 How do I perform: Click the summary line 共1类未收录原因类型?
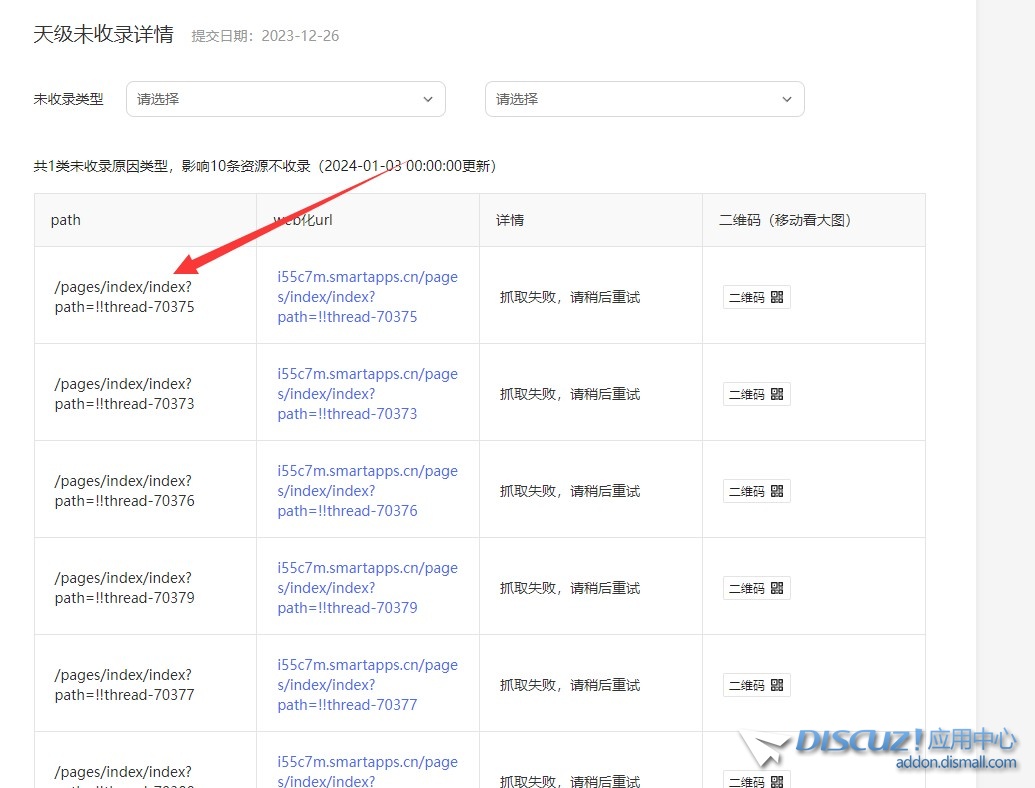point(265,166)
